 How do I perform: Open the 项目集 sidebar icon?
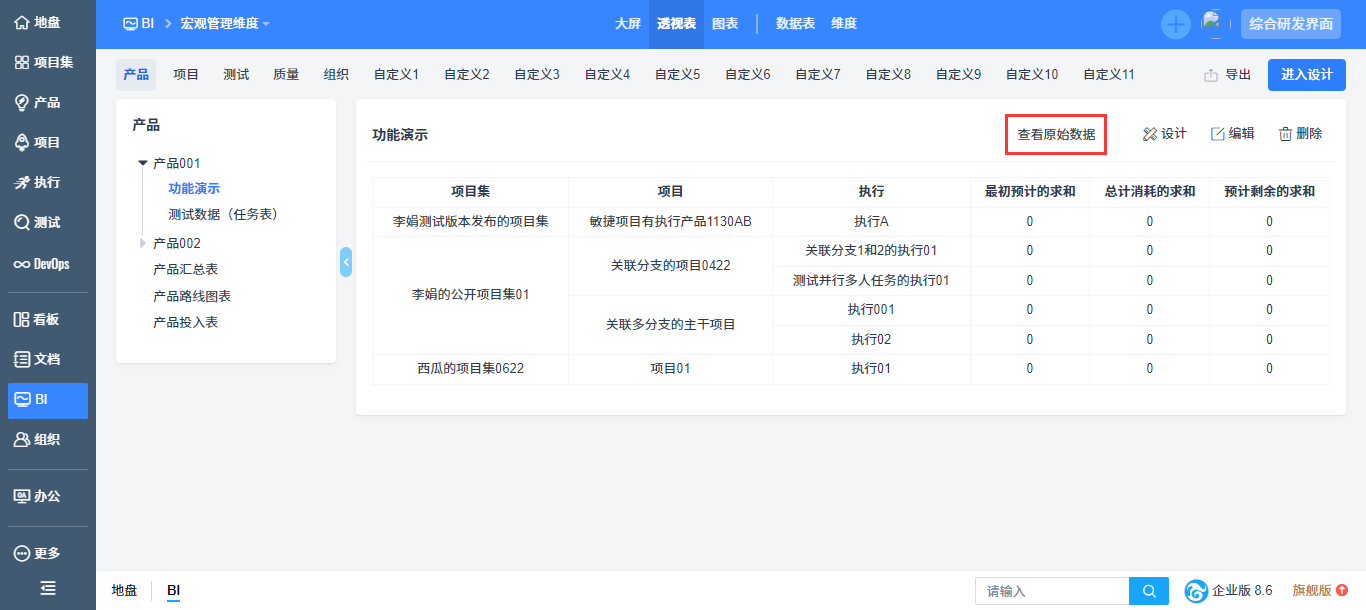21,62
